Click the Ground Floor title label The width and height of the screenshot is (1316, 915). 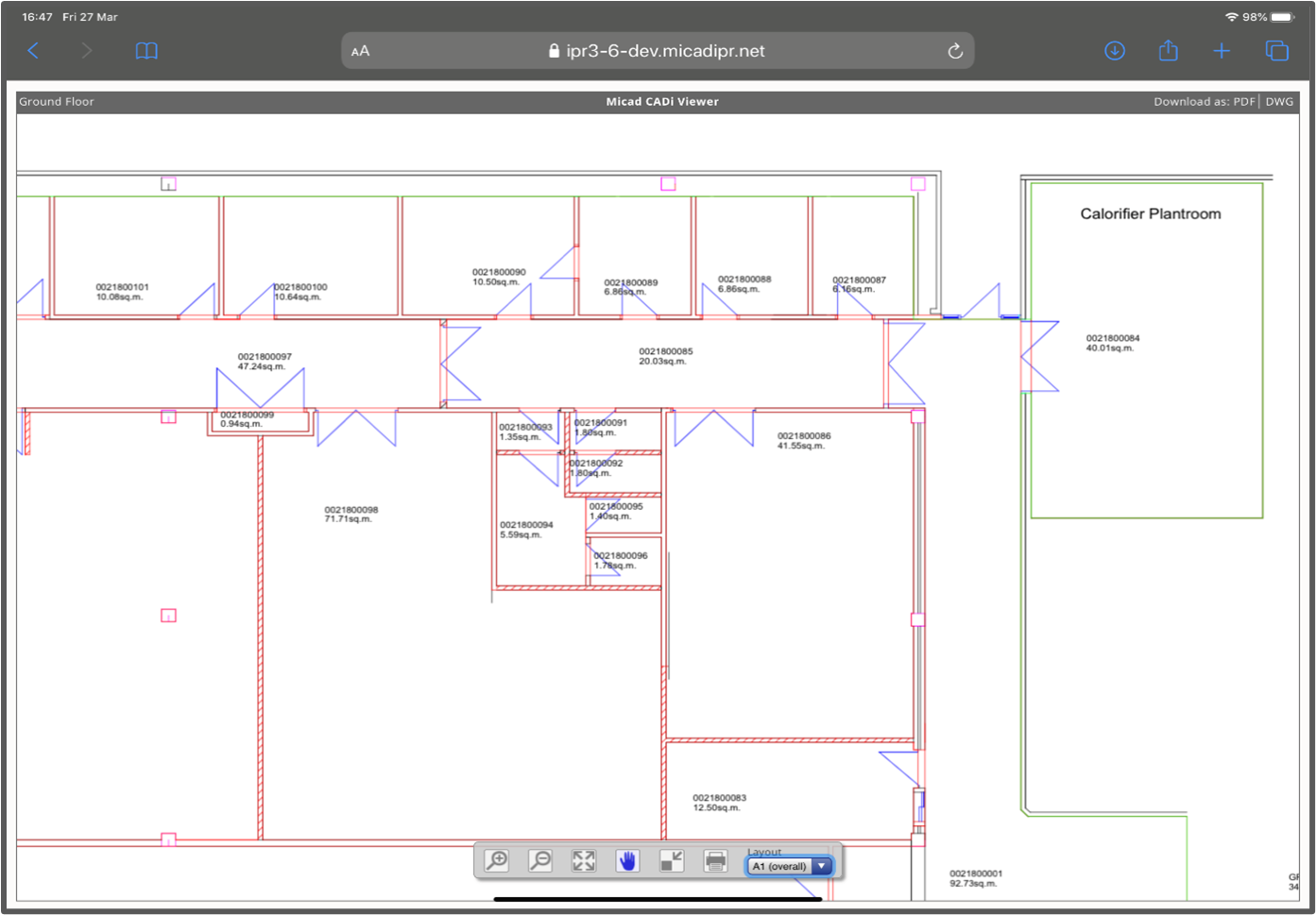[57, 101]
